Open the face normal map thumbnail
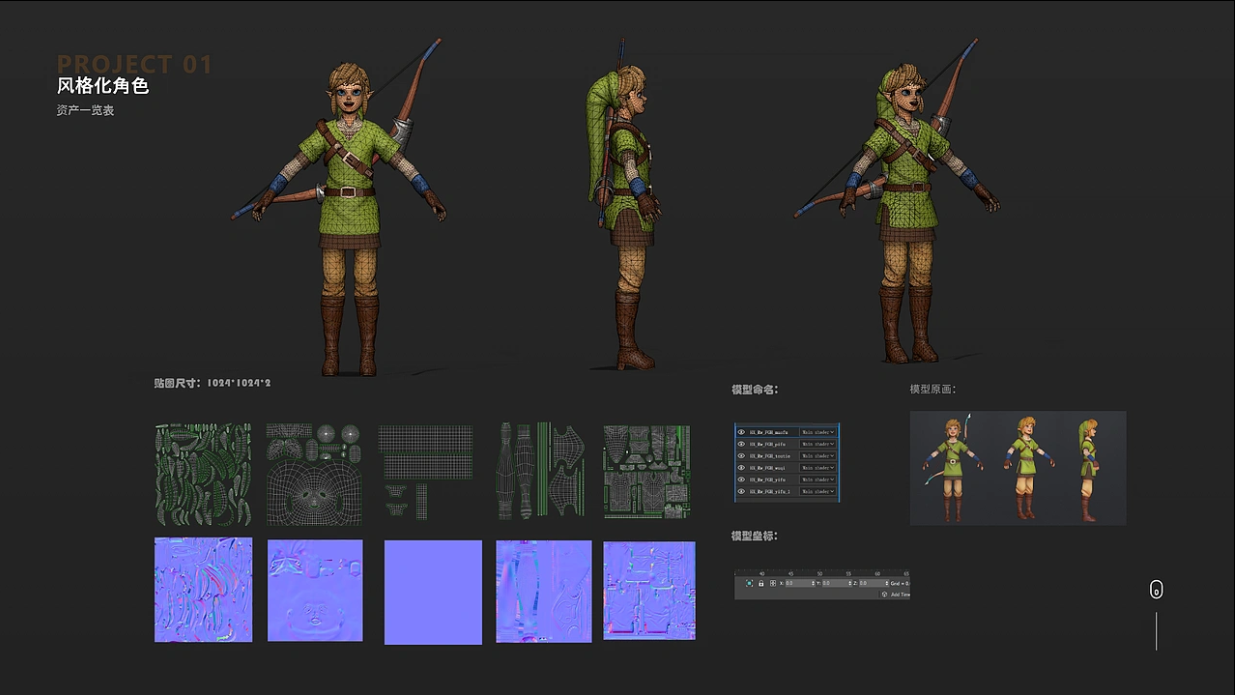The height and width of the screenshot is (695, 1235). tap(315, 590)
